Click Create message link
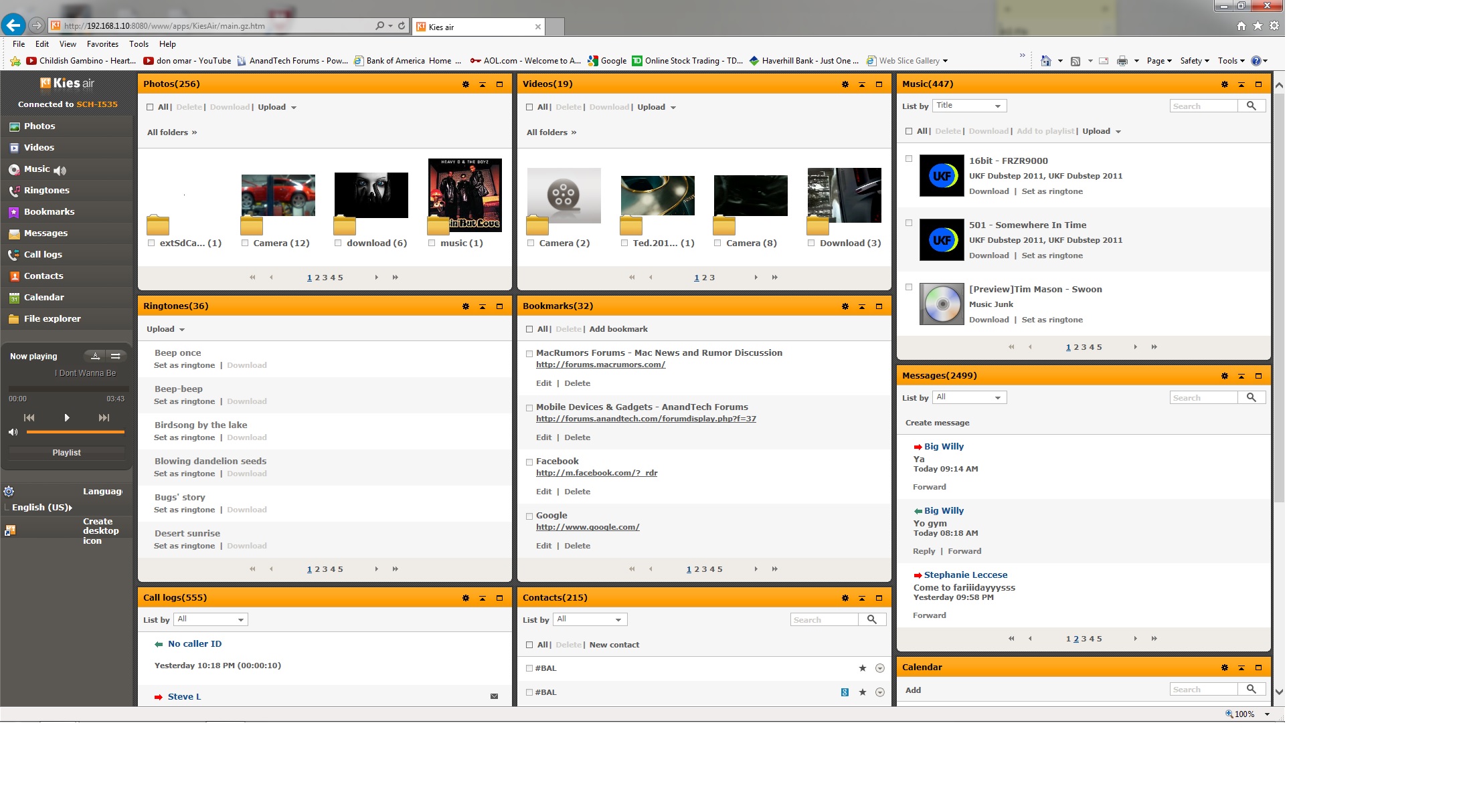Image resolution: width=1463 pixels, height=812 pixels. click(937, 423)
